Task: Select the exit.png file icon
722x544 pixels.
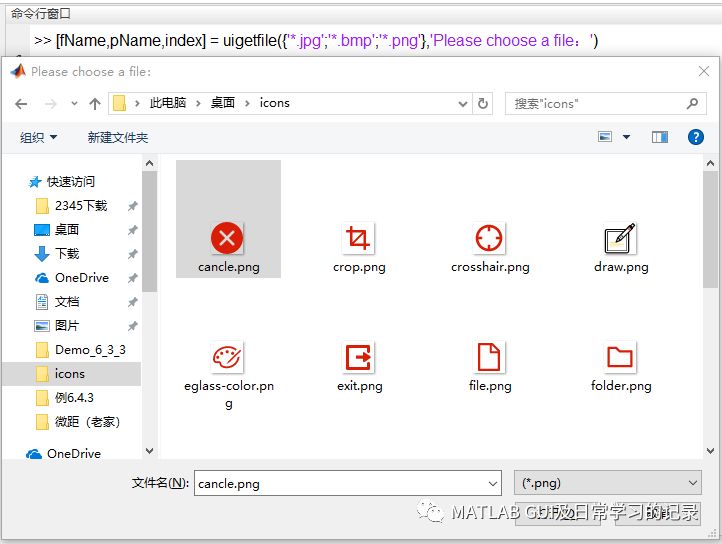Action: pos(358,357)
